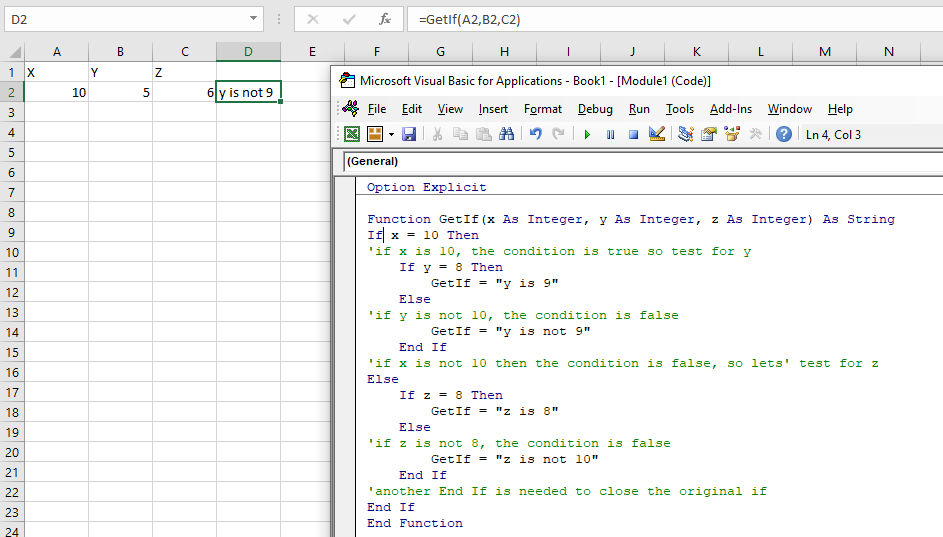Click cell B2 containing 5
The image size is (943, 537).
tap(120, 93)
